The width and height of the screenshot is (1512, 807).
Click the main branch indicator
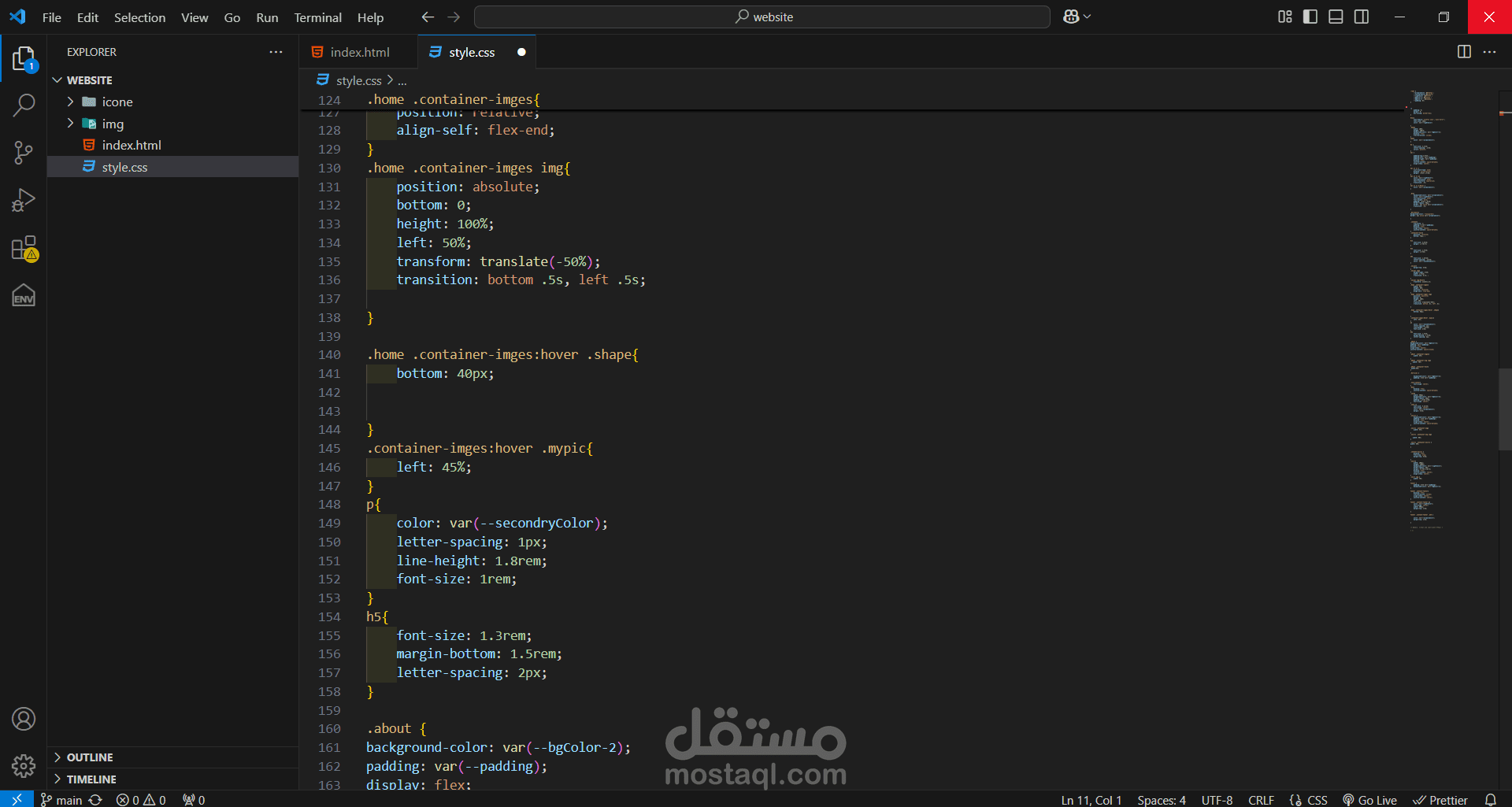click(61, 800)
